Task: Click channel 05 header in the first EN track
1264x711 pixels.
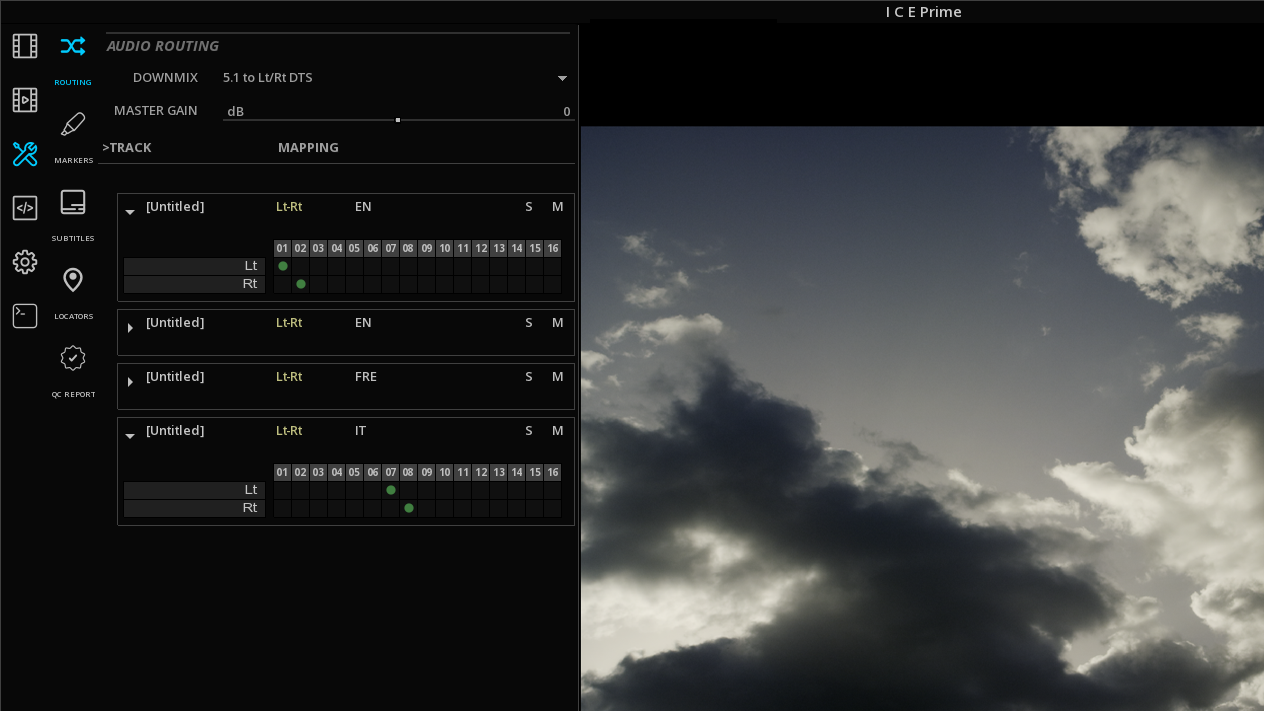Action: click(x=355, y=248)
